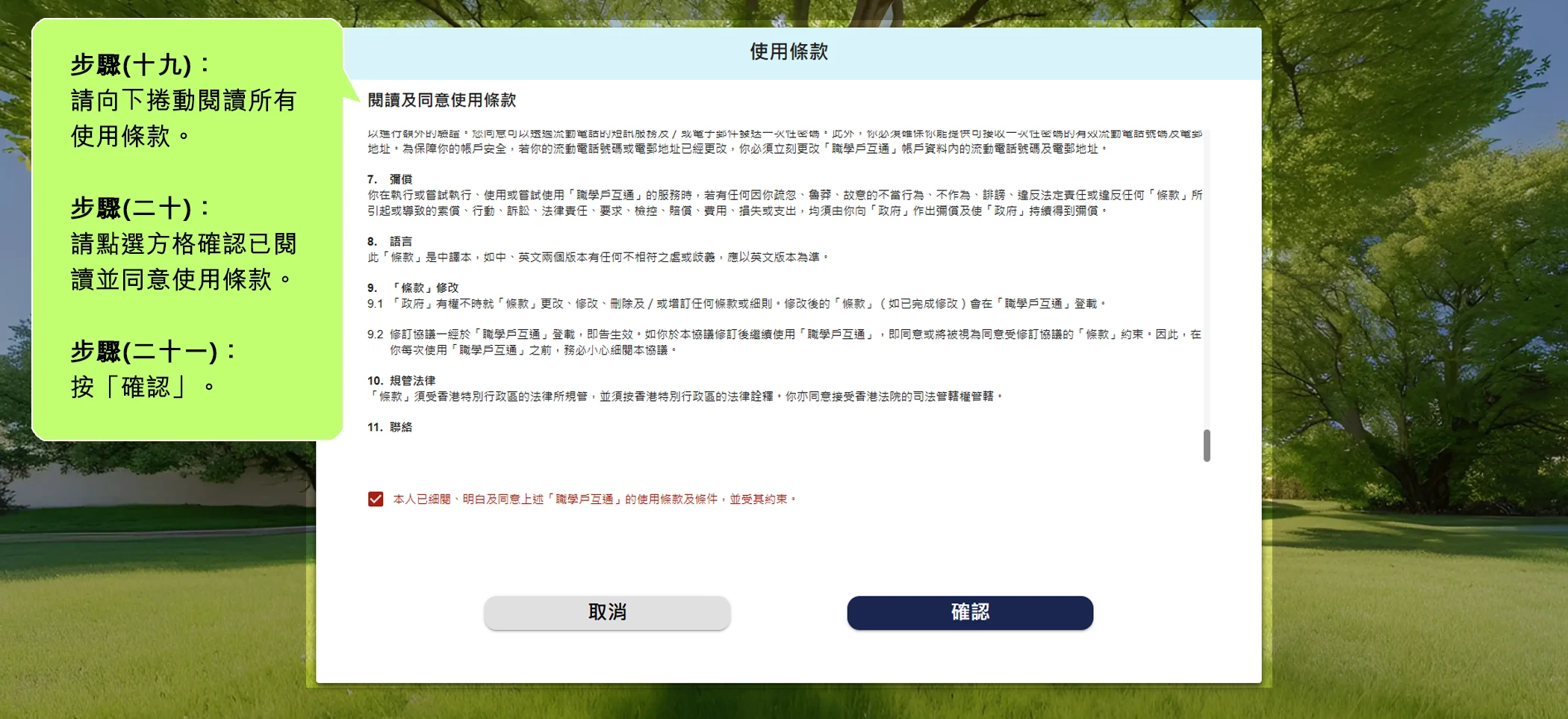1568x719 pixels.
Task: Untick the terms agreement checkbox
Action: [376, 499]
